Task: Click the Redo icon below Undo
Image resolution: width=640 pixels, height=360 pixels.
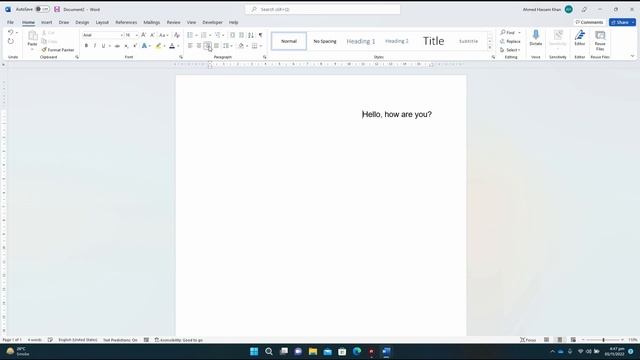Action: coord(11,41)
